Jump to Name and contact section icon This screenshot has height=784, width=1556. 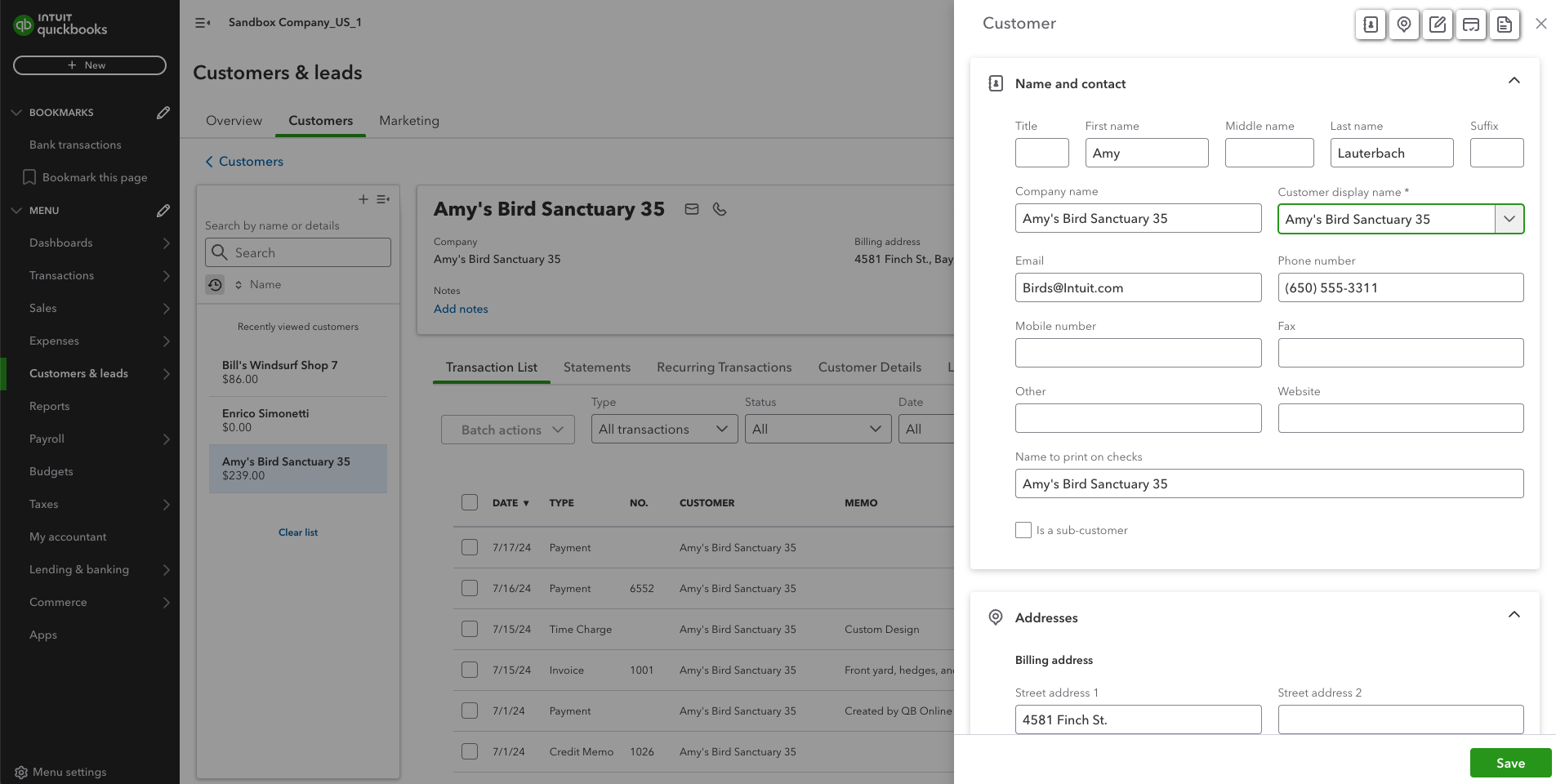(1371, 24)
